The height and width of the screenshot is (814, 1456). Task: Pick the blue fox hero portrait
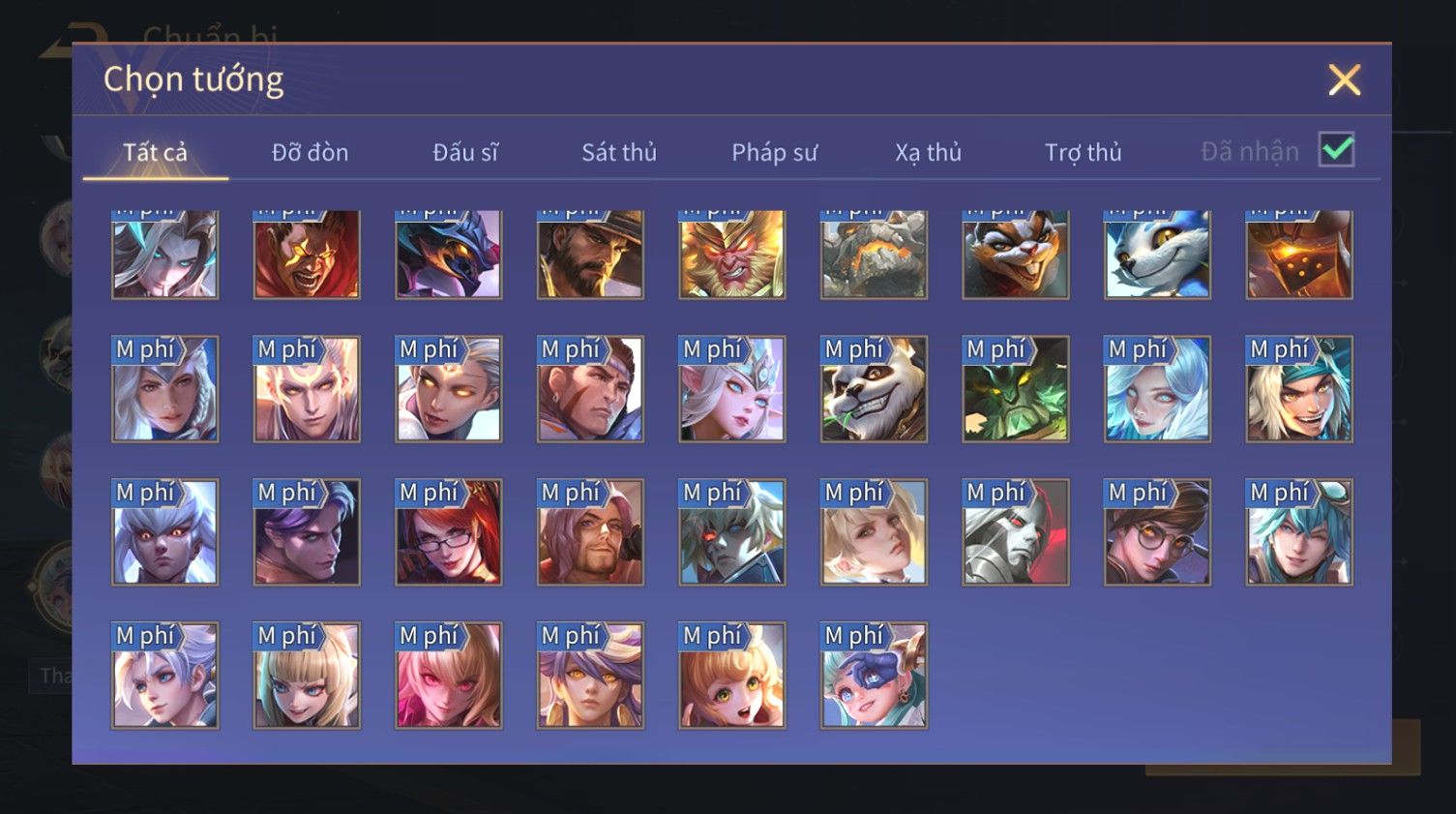click(x=1157, y=254)
